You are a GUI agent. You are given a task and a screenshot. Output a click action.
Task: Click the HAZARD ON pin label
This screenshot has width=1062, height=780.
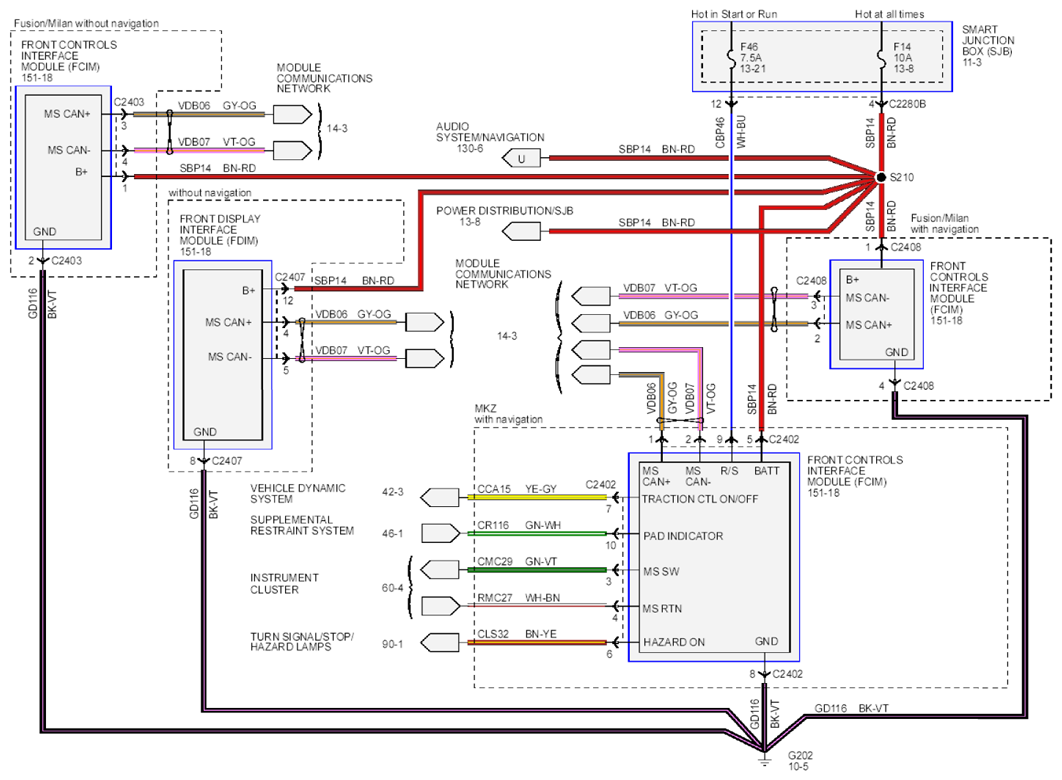pos(674,642)
